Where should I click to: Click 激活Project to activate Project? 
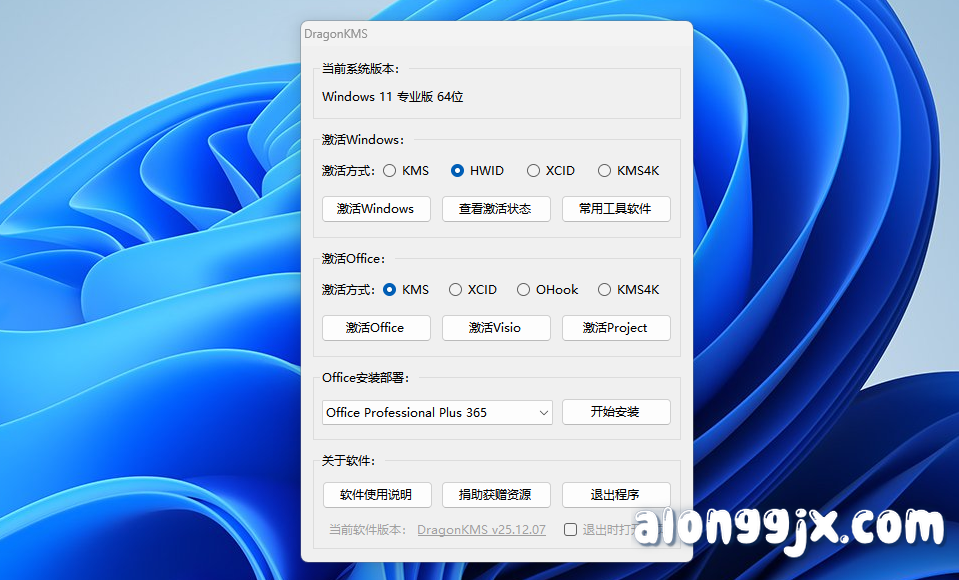click(x=616, y=327)
